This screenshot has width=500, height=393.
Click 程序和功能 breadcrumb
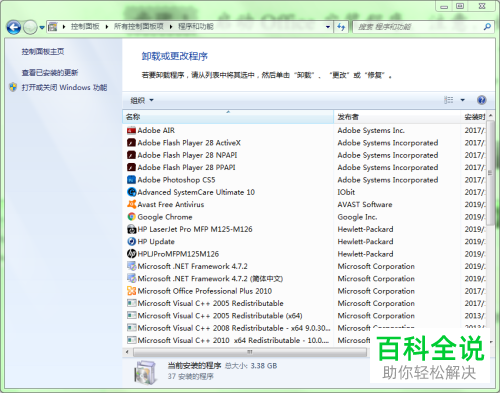[196, 27]
